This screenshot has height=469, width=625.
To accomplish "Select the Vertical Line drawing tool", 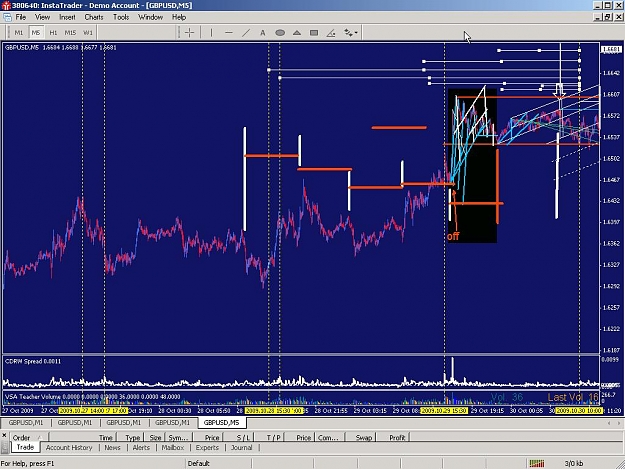I will click(x=211, y=33).
